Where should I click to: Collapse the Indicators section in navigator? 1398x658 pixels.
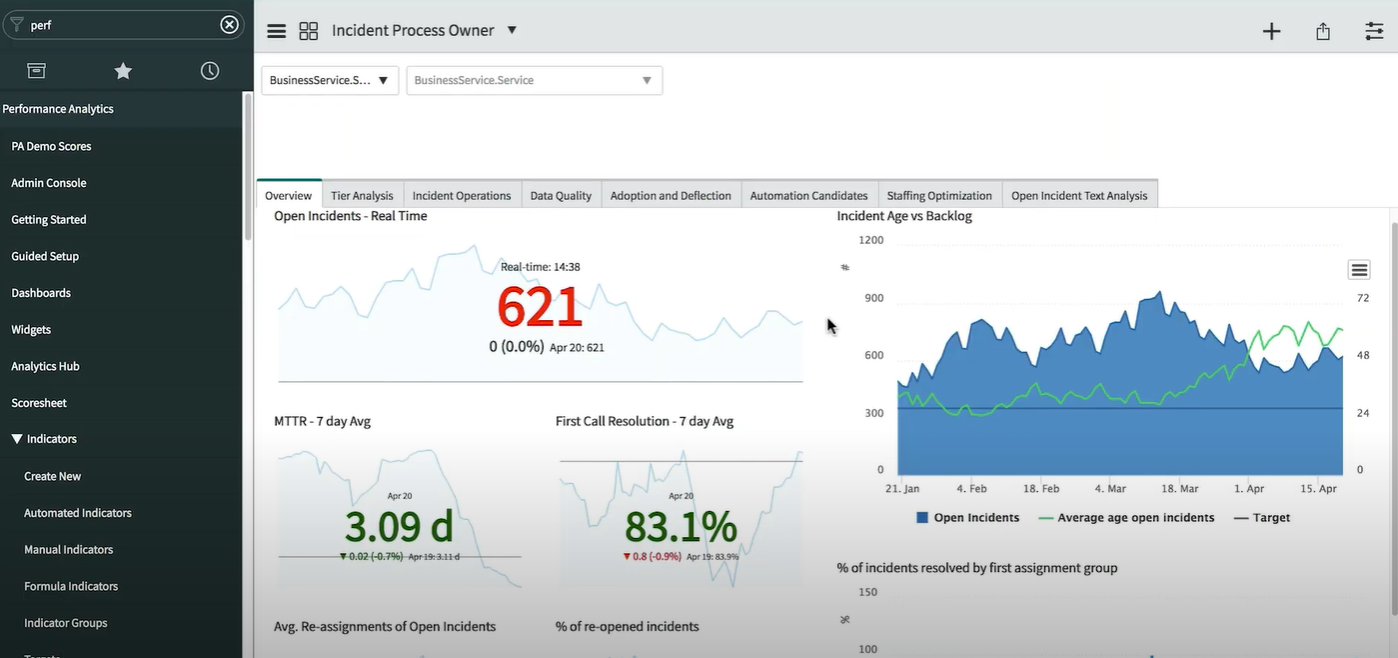pos(17,439)
